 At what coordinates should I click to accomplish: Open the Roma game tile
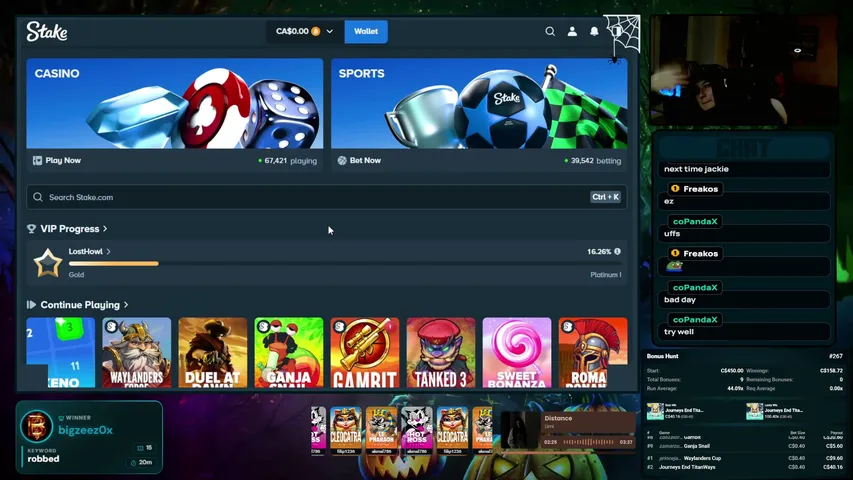pos(593,353)
